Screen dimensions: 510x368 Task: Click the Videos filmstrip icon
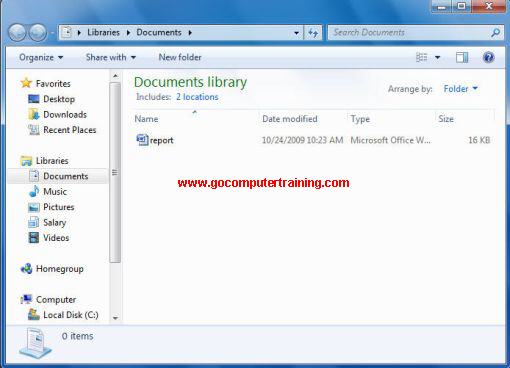[34, 238]
